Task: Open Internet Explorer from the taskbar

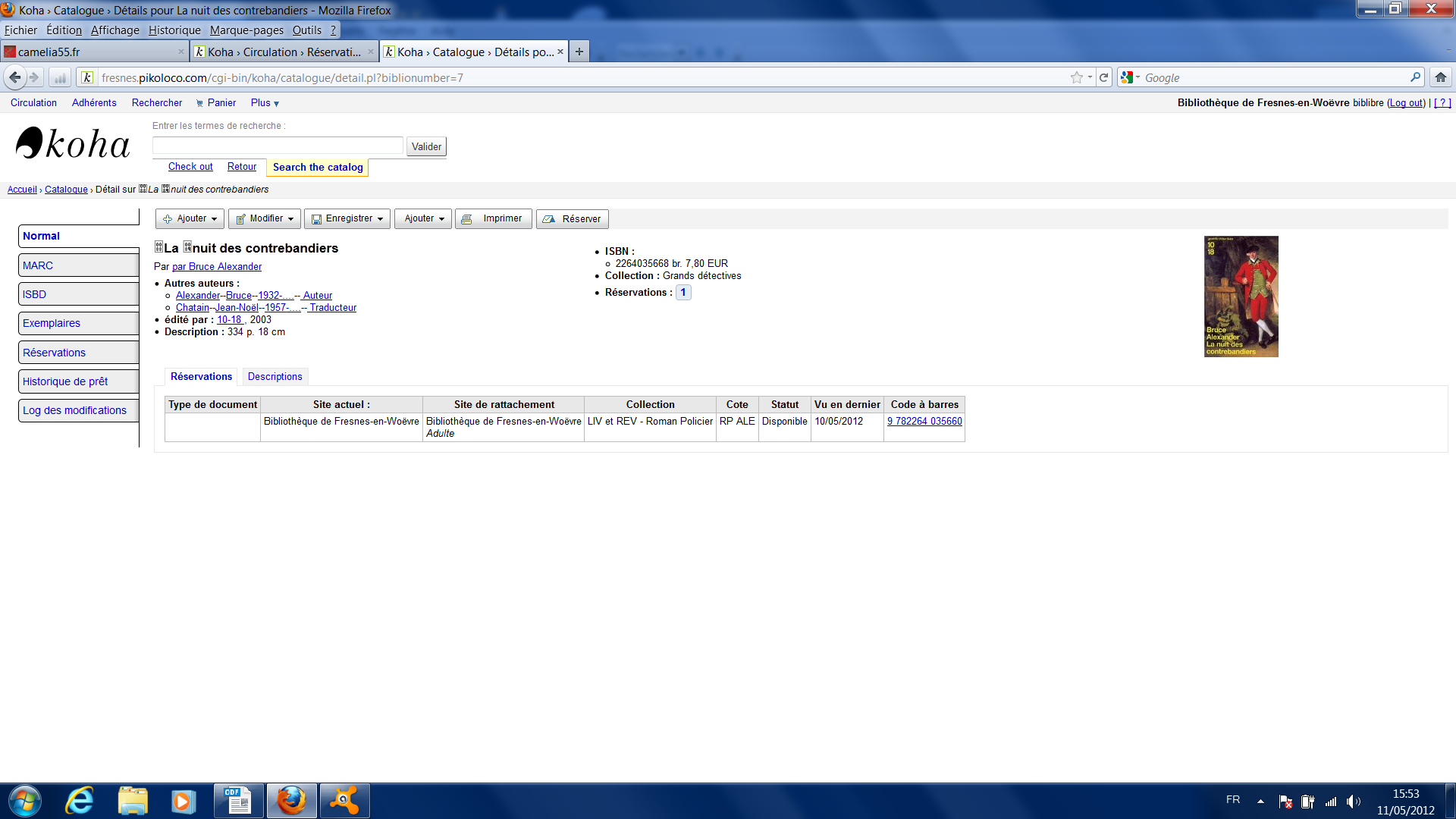Action: tap(79, 801)
